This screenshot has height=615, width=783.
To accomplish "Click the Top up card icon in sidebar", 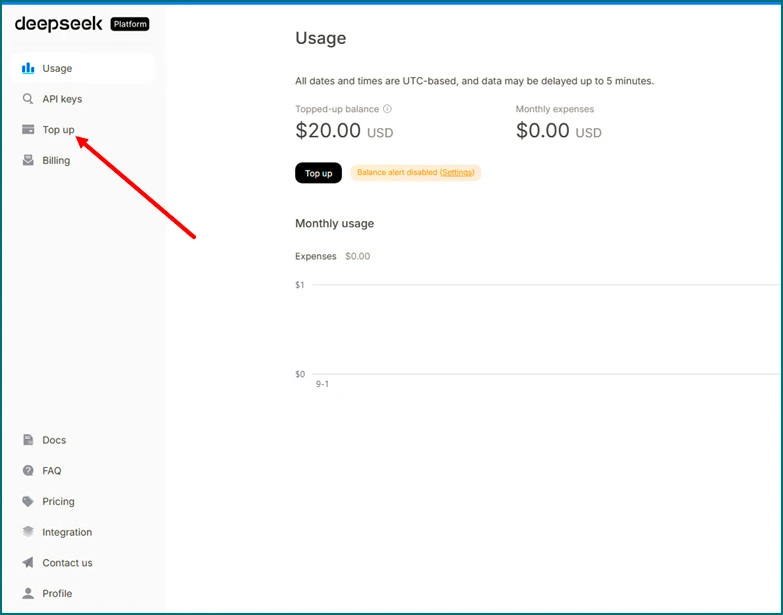I will (x=28, y=130).
